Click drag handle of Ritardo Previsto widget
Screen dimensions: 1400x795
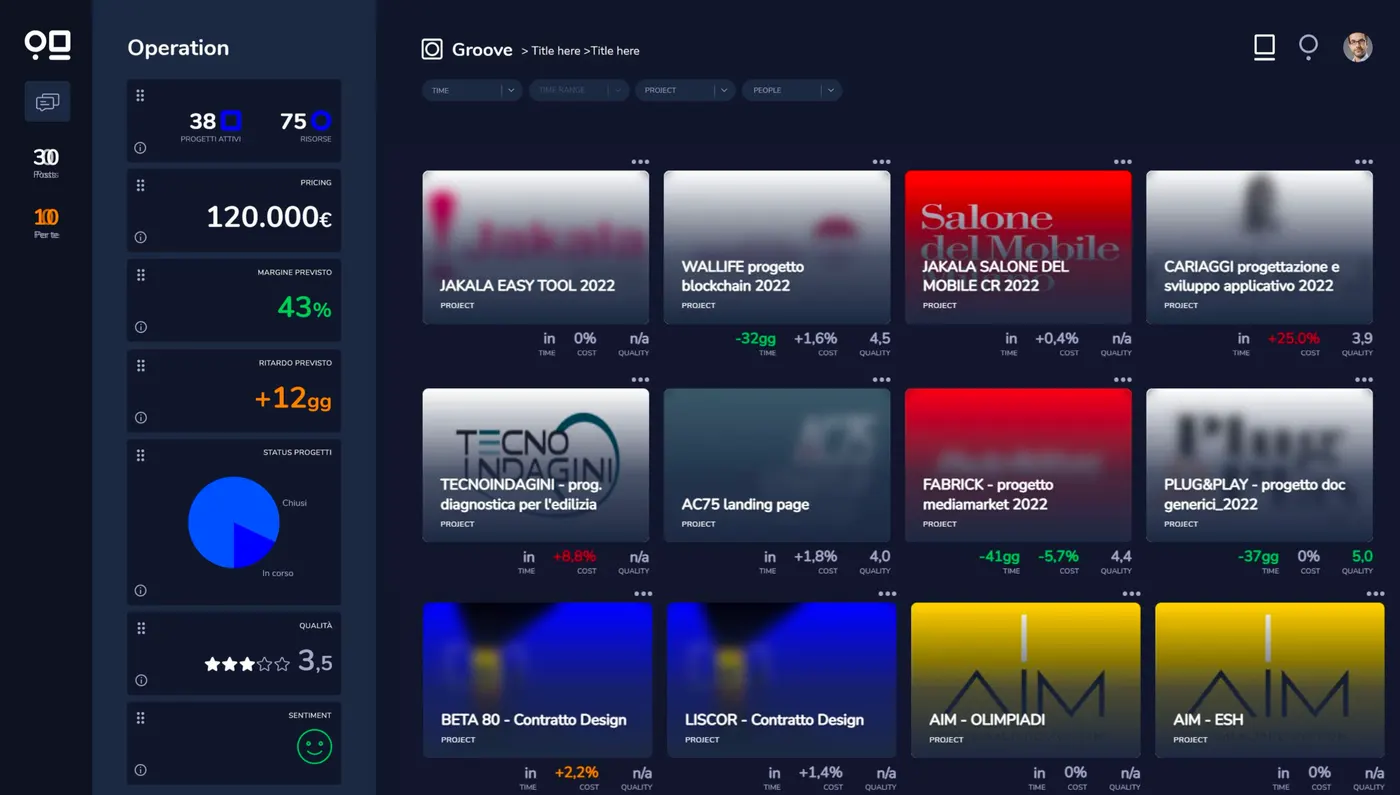(x=140, y=365)
